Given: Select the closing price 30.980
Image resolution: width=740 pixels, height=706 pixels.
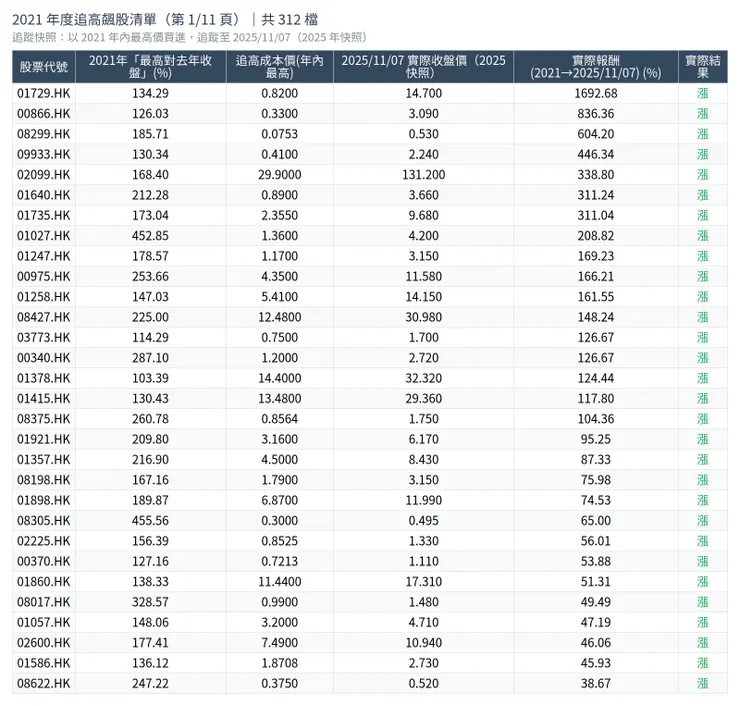Looking at the screenshot, I should [x=423, y=317].
